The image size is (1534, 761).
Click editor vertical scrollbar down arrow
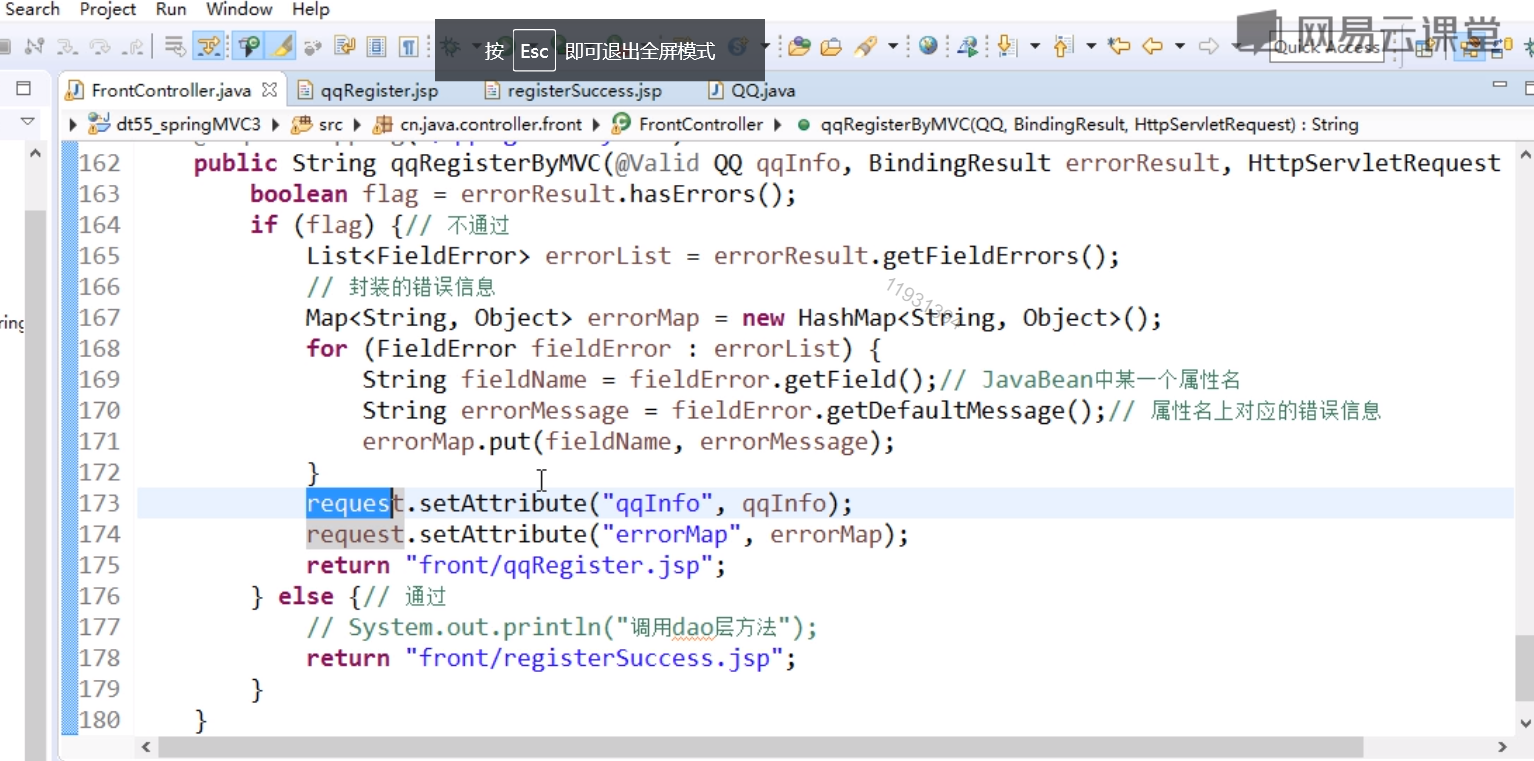coord(1525,723)
